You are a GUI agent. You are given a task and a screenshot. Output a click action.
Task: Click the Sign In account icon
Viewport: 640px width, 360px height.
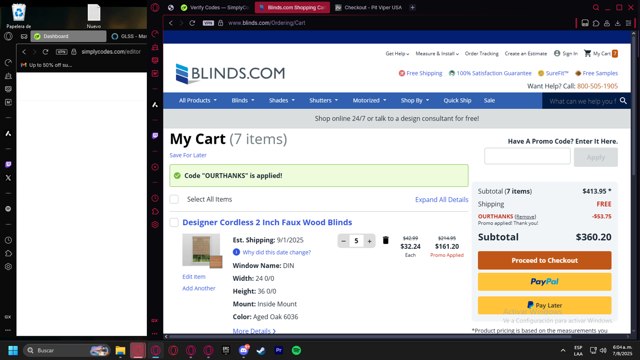coord(557,53)
